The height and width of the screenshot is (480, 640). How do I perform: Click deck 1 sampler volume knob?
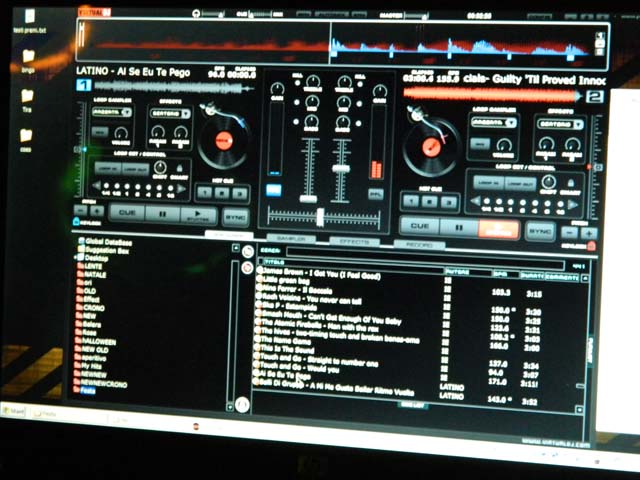point(120,133)
